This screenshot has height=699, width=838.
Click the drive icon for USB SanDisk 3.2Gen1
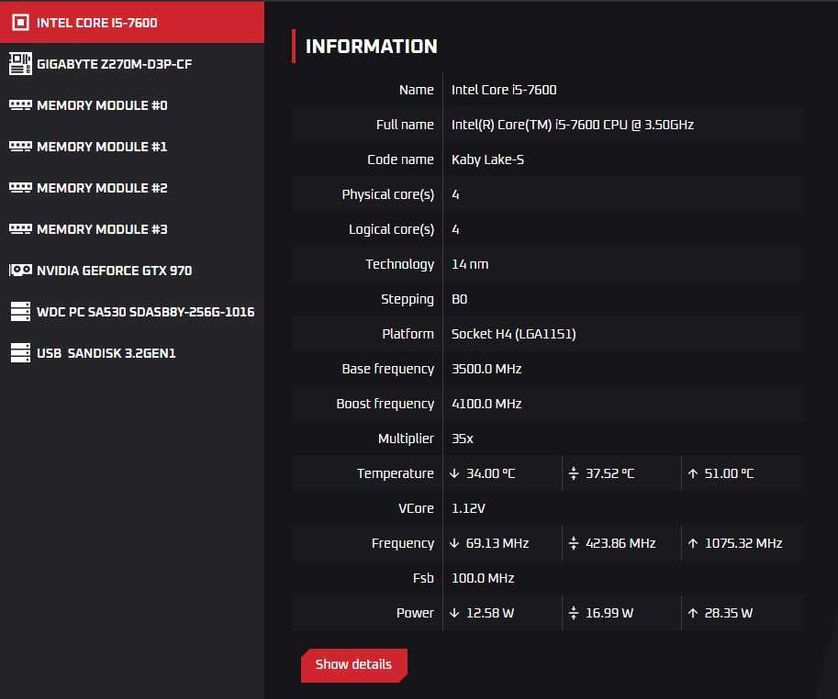point(20,353)
